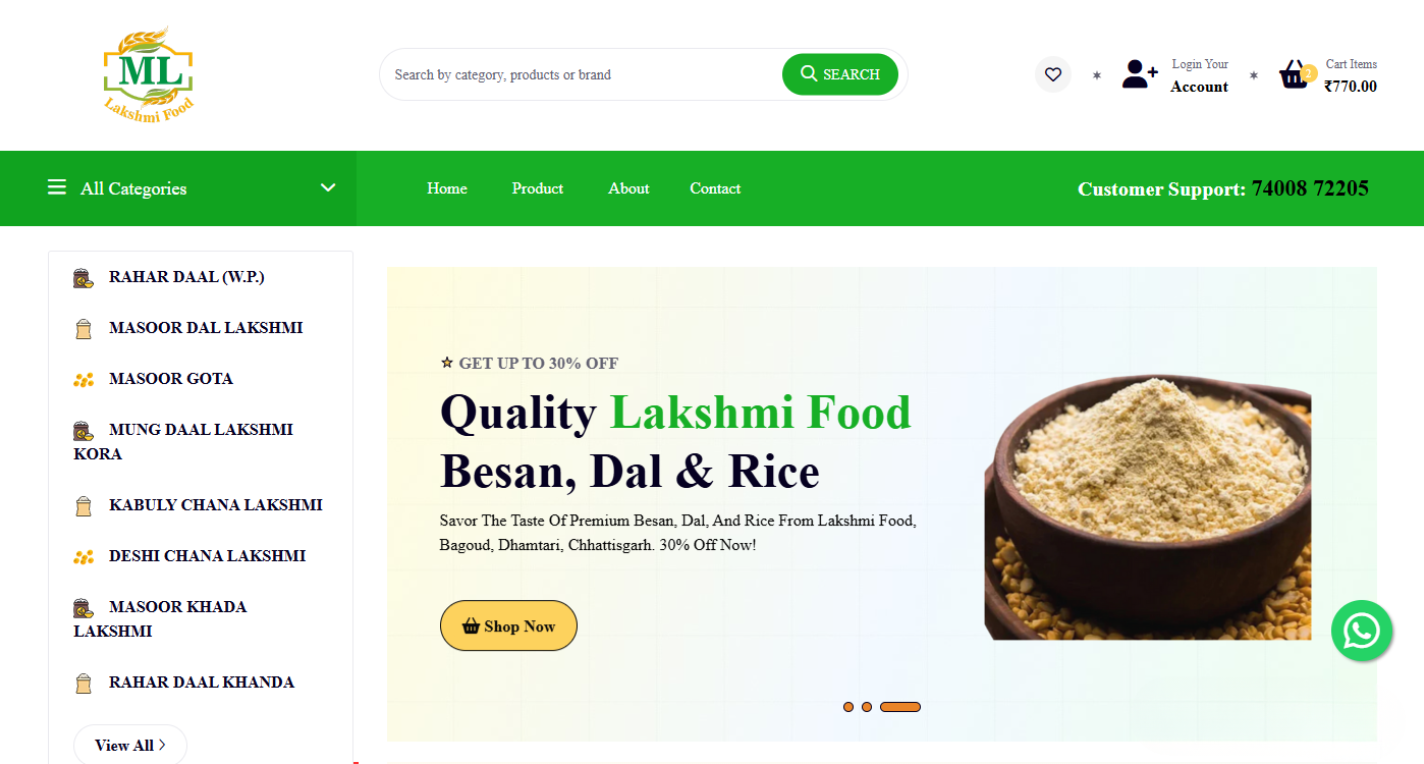The height and width of the screenshot is (764, 1424).
Task: Select the active third carousel indicator
Action: pyautogui.click(x=900, y=707)
